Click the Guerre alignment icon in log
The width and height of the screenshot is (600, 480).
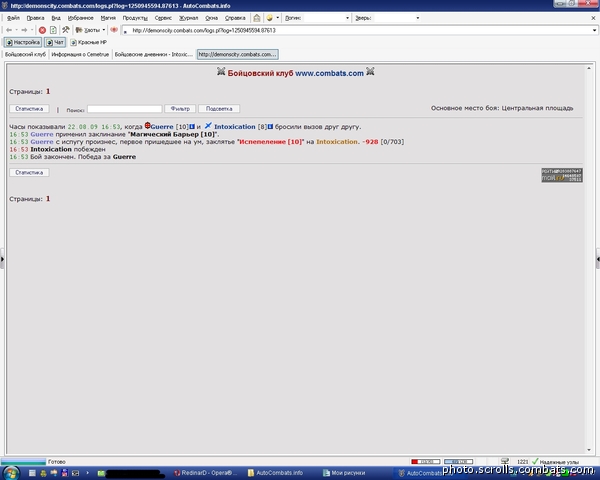(147, 126)
